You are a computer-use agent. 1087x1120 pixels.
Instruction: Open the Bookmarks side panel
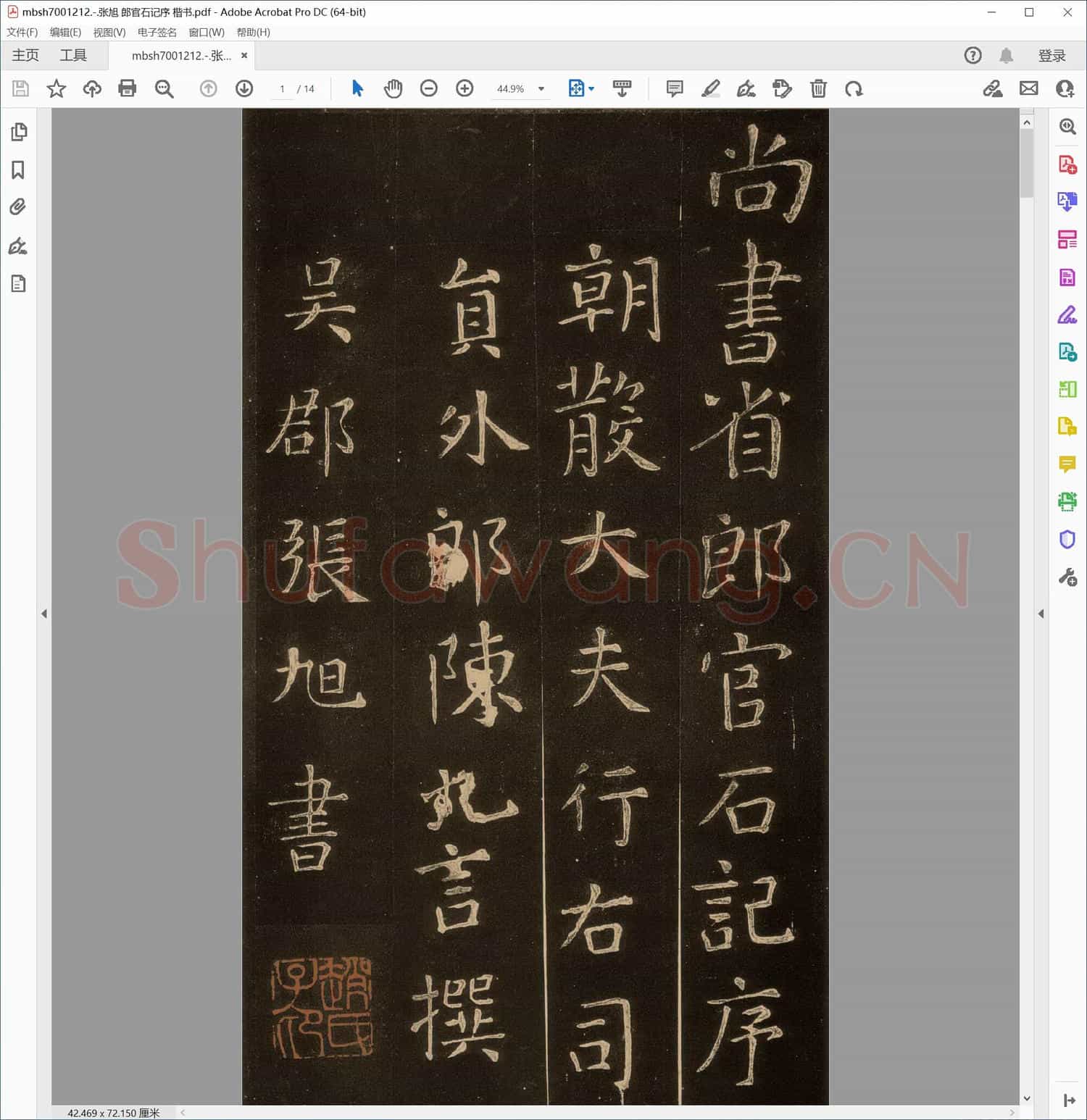point(19,170)
